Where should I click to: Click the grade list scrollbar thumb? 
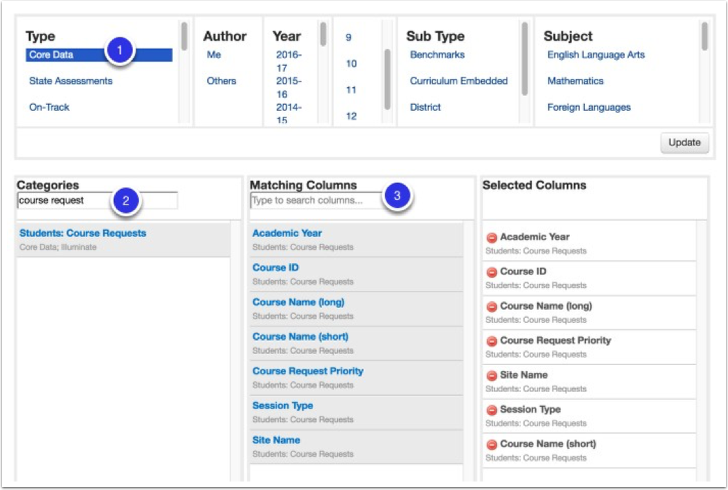click(x=387, y=79)
